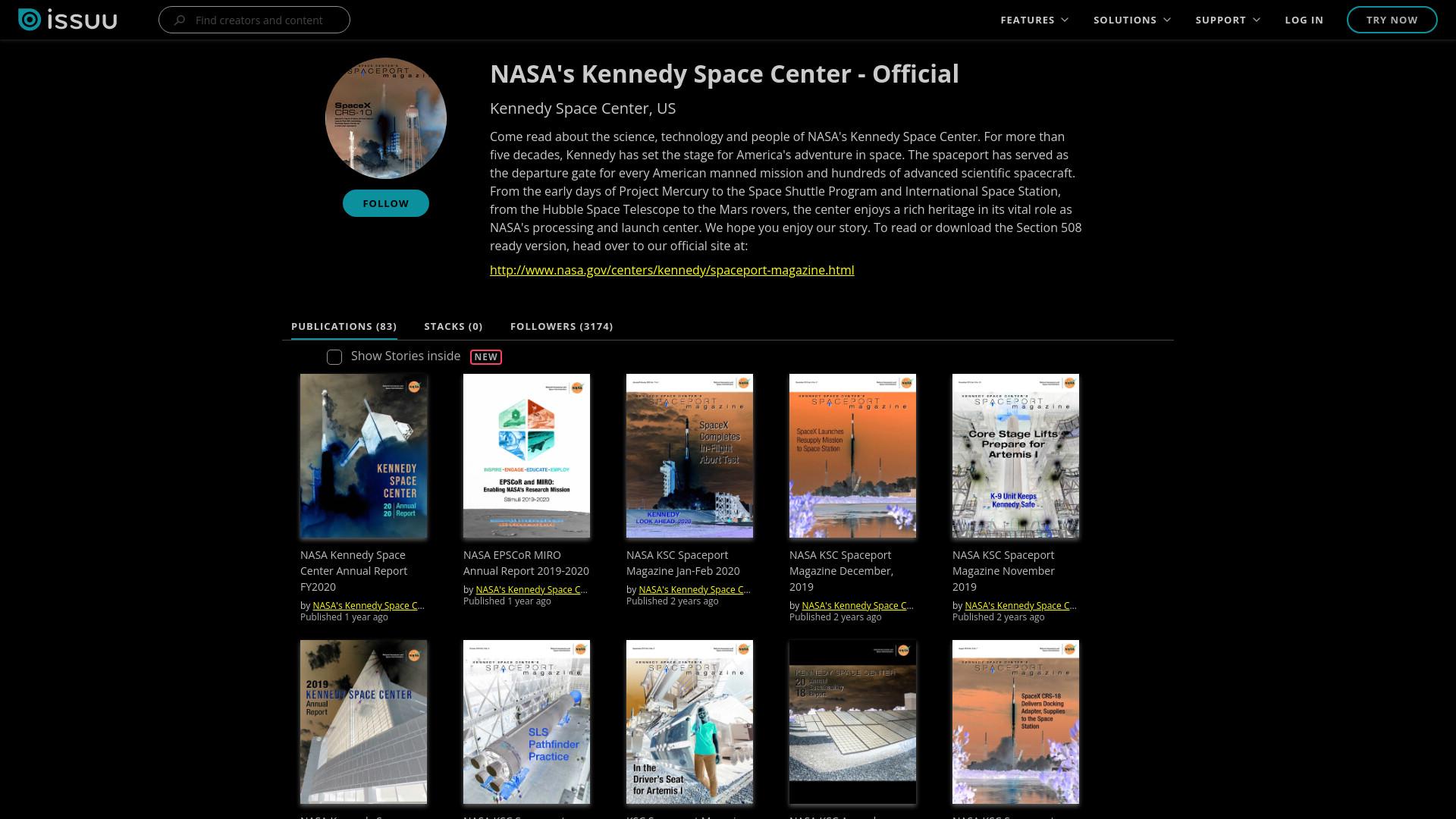
Task: Click author link under December 2019 magazine
Action: [858, 605]
